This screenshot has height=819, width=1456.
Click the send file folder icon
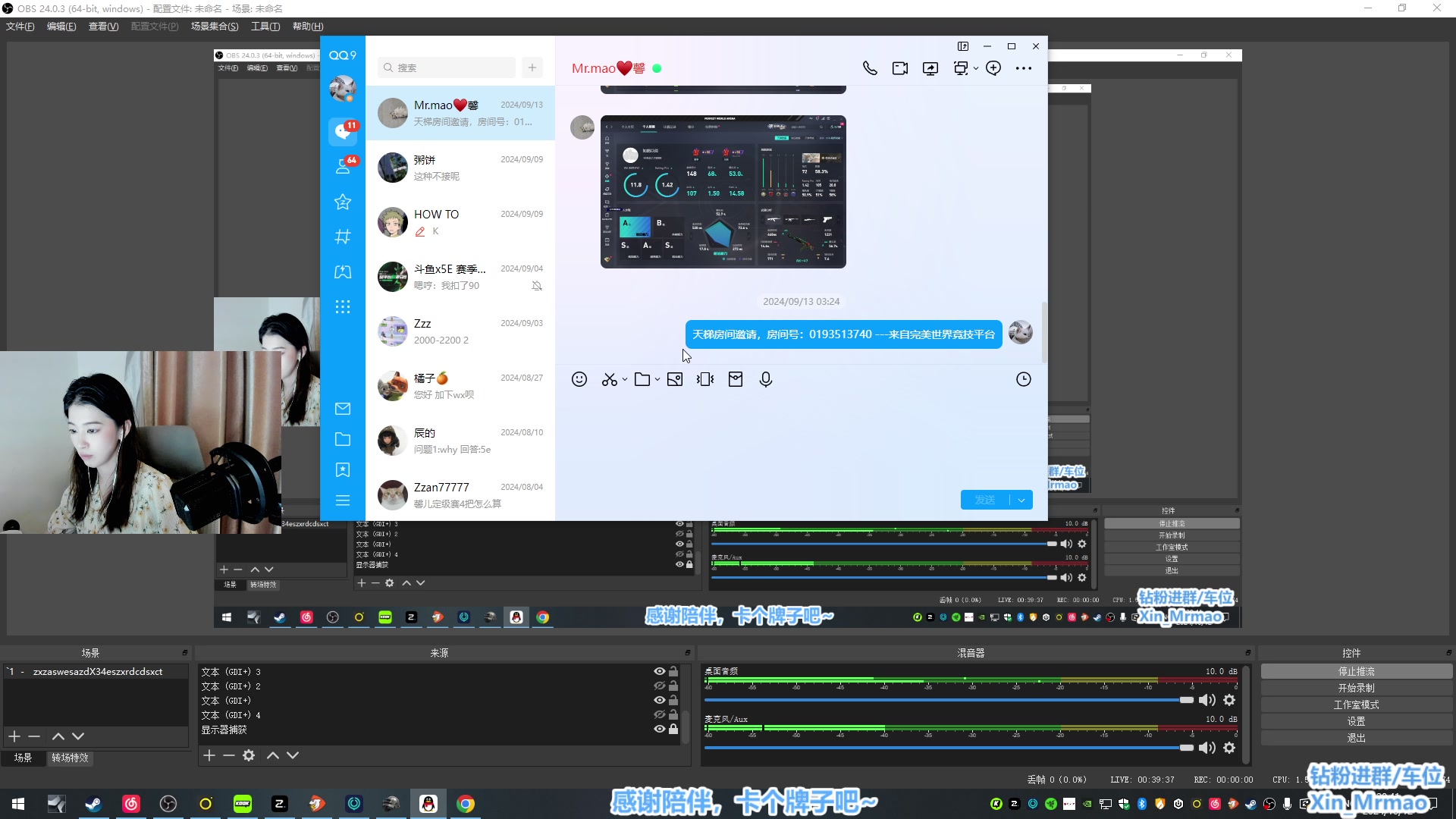pyautogui.click(x=642, y=379)
